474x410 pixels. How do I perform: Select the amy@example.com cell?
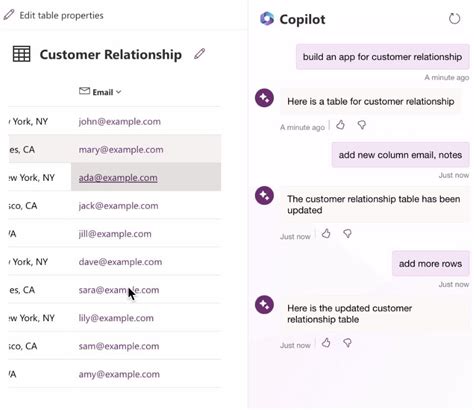(x=146, y=374)
